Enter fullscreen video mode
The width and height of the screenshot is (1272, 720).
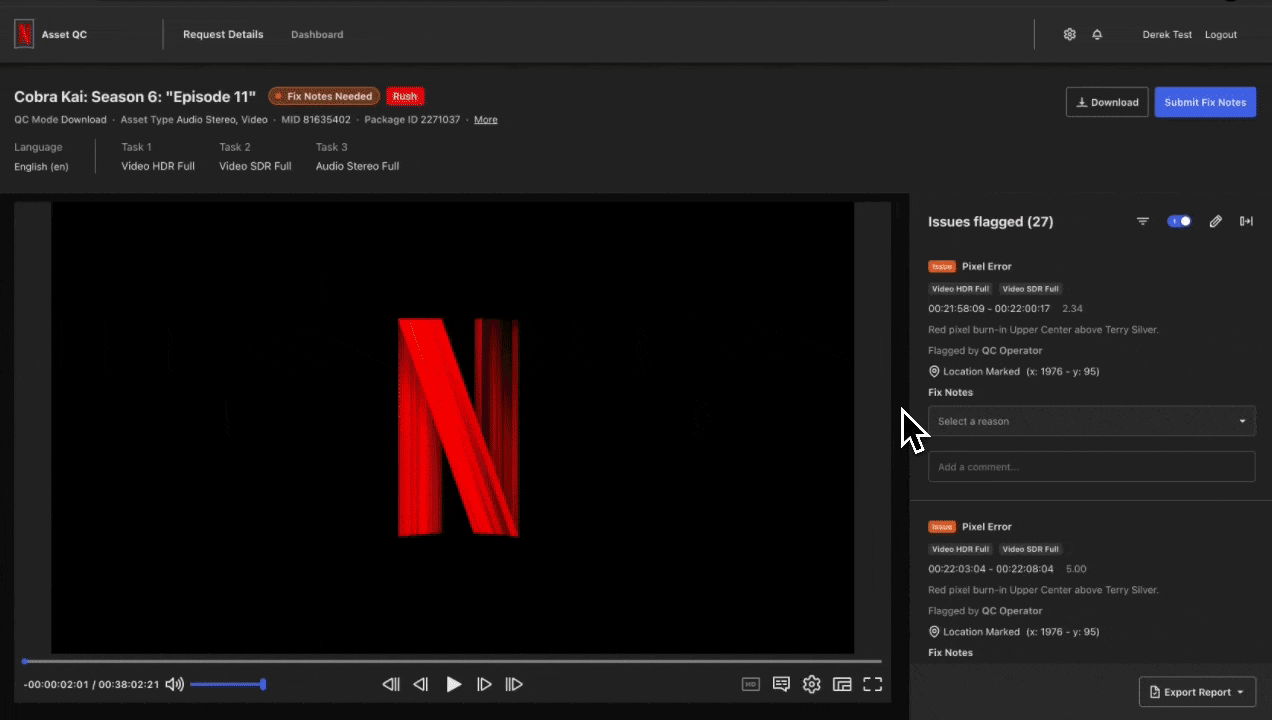point(873,684)
